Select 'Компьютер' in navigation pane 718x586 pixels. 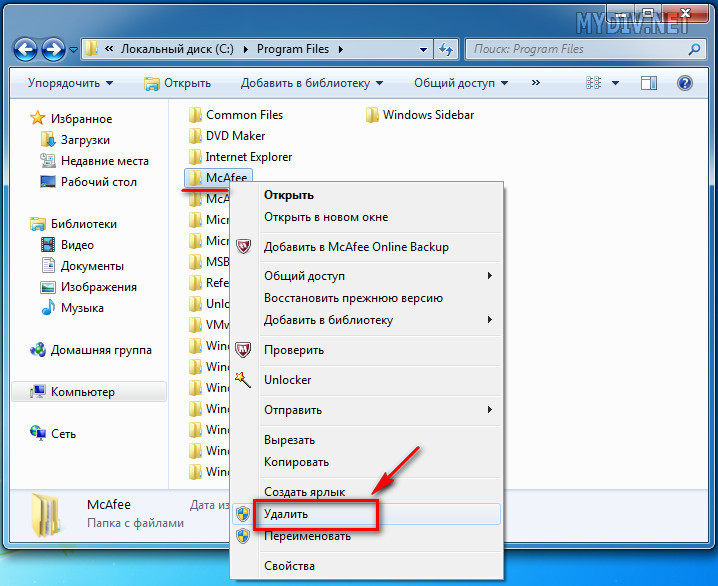coord(89,392)
